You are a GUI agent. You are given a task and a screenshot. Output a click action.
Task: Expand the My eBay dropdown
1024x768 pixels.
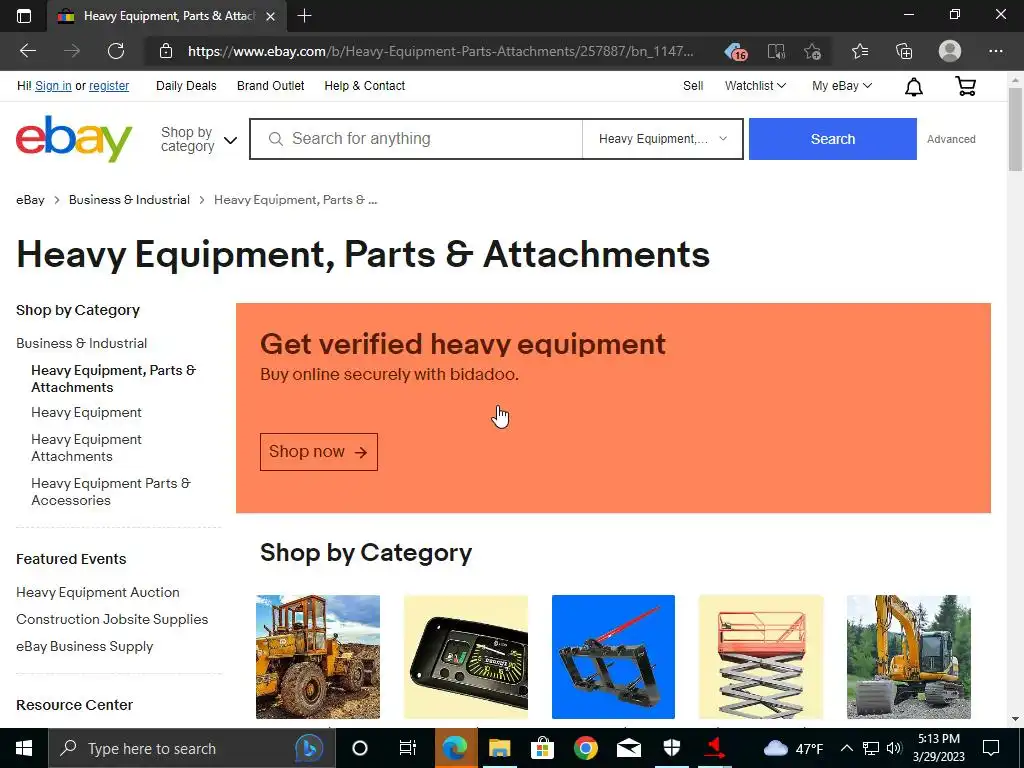(842, 86)
